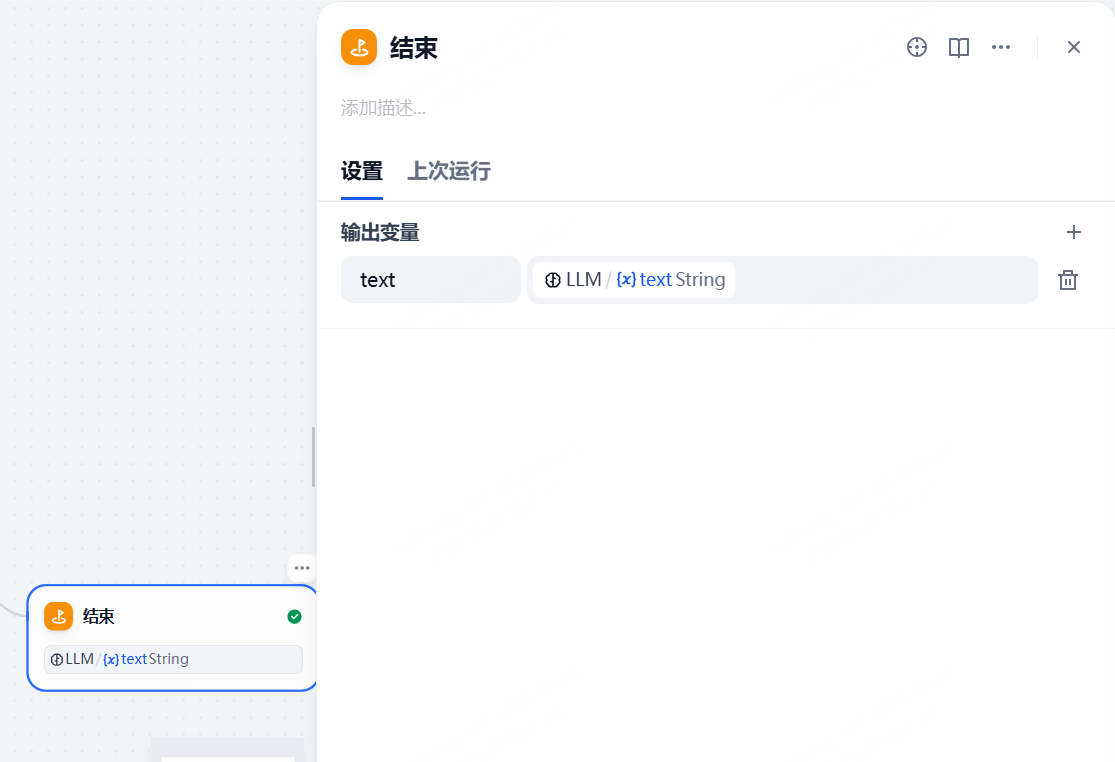The height and width of the screenshot is (762, 1115).
Task: Add a new output variable with plus icon
Action: point(1073,232)
